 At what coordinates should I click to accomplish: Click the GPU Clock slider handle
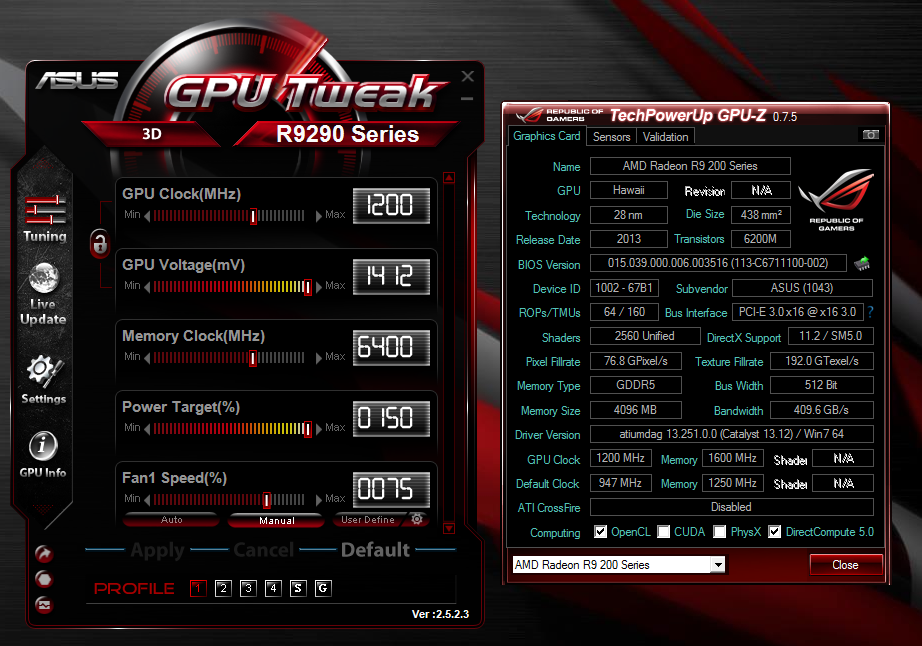253,216
